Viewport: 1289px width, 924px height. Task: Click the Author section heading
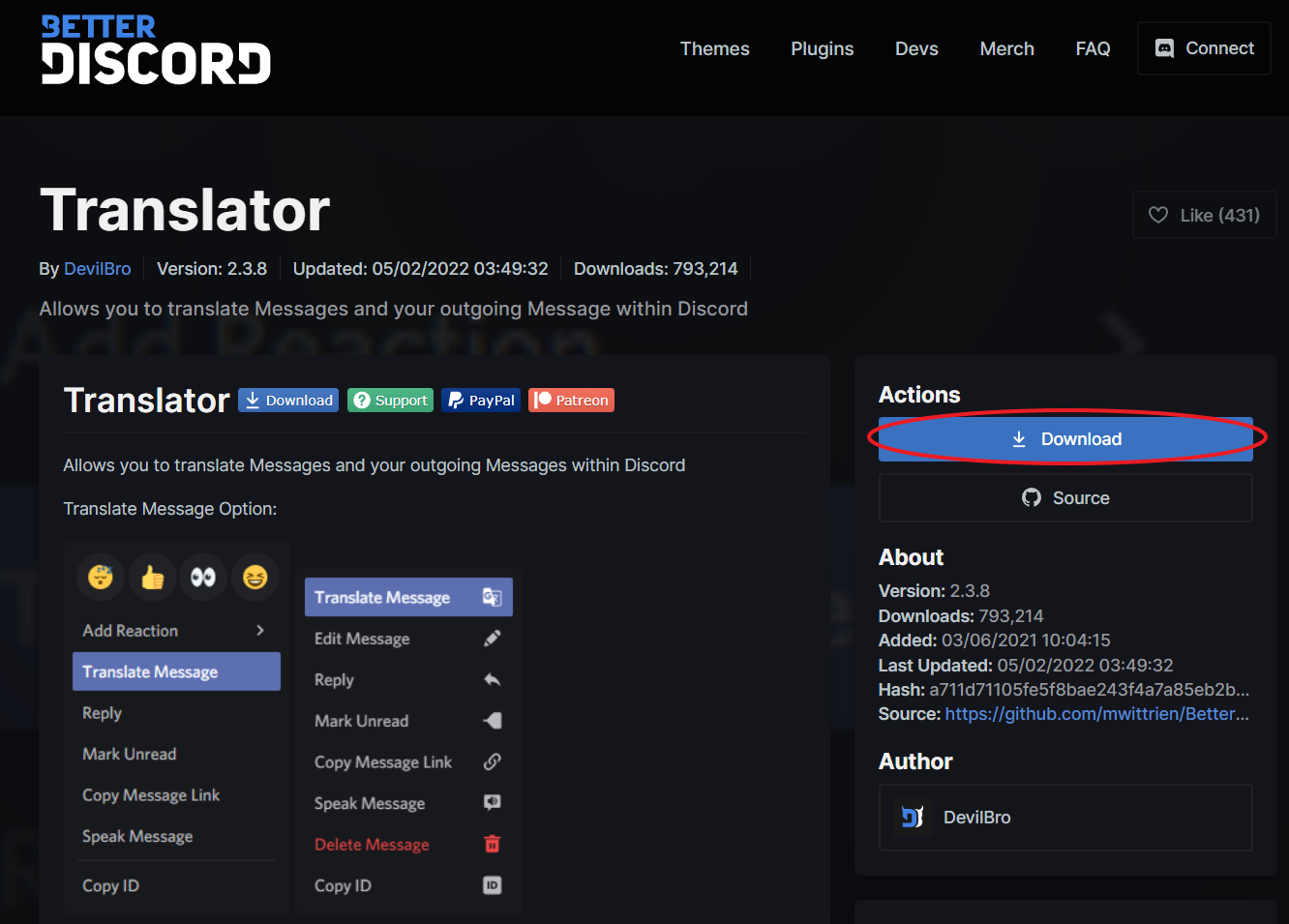point(915,761)
